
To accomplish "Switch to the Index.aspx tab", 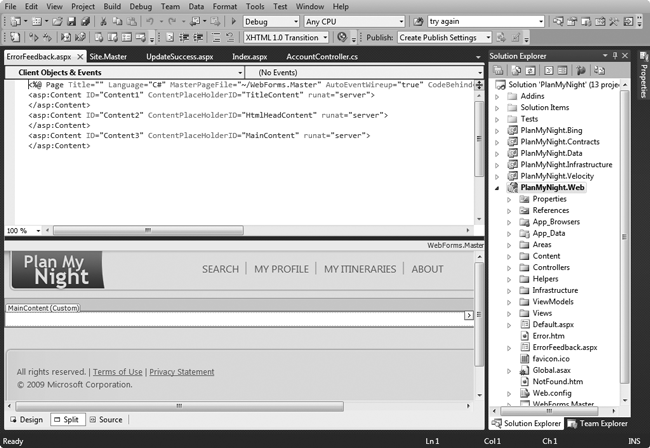I will point(250,57).
